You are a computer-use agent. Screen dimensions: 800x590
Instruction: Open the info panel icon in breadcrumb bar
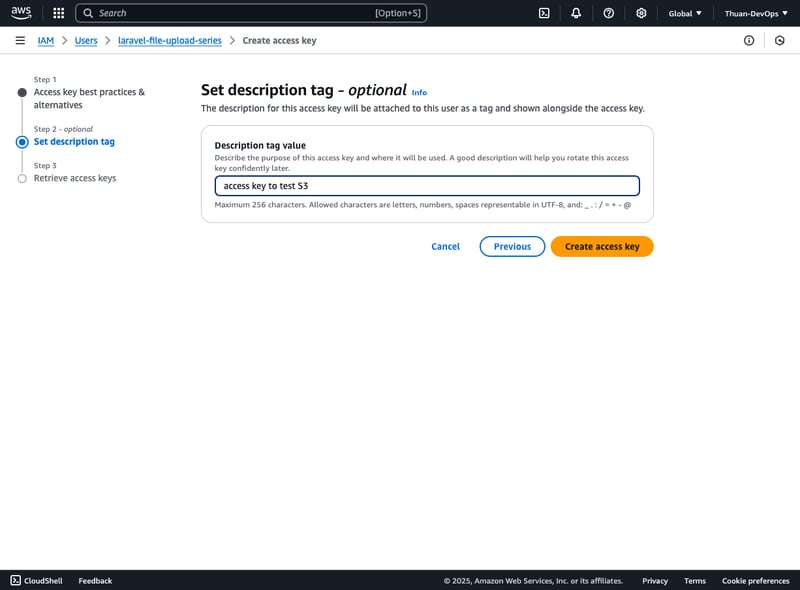(x=749, y=40)
